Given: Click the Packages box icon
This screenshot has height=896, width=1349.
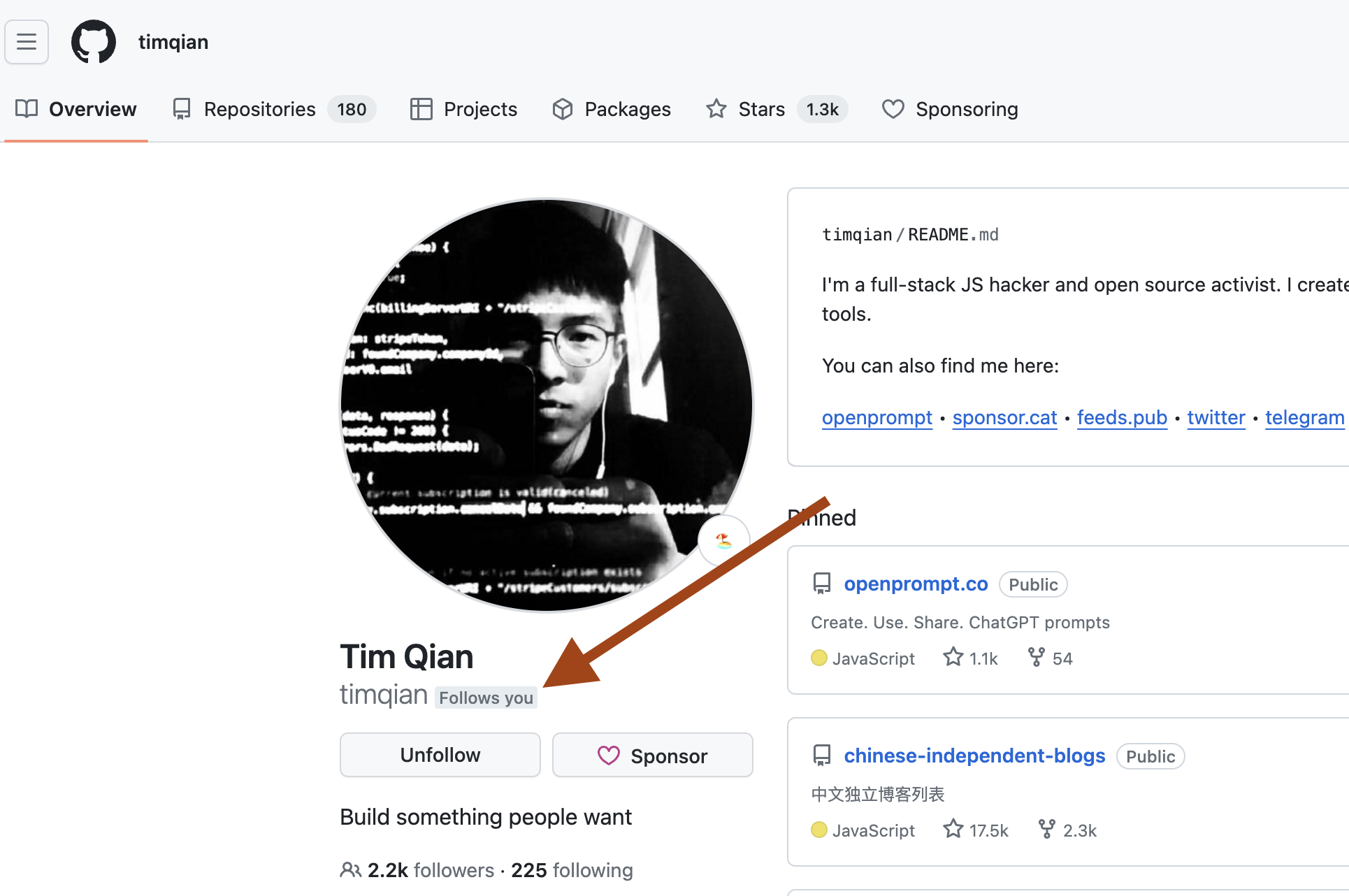Looking at the screenshot, I should [x=562, y=109].
